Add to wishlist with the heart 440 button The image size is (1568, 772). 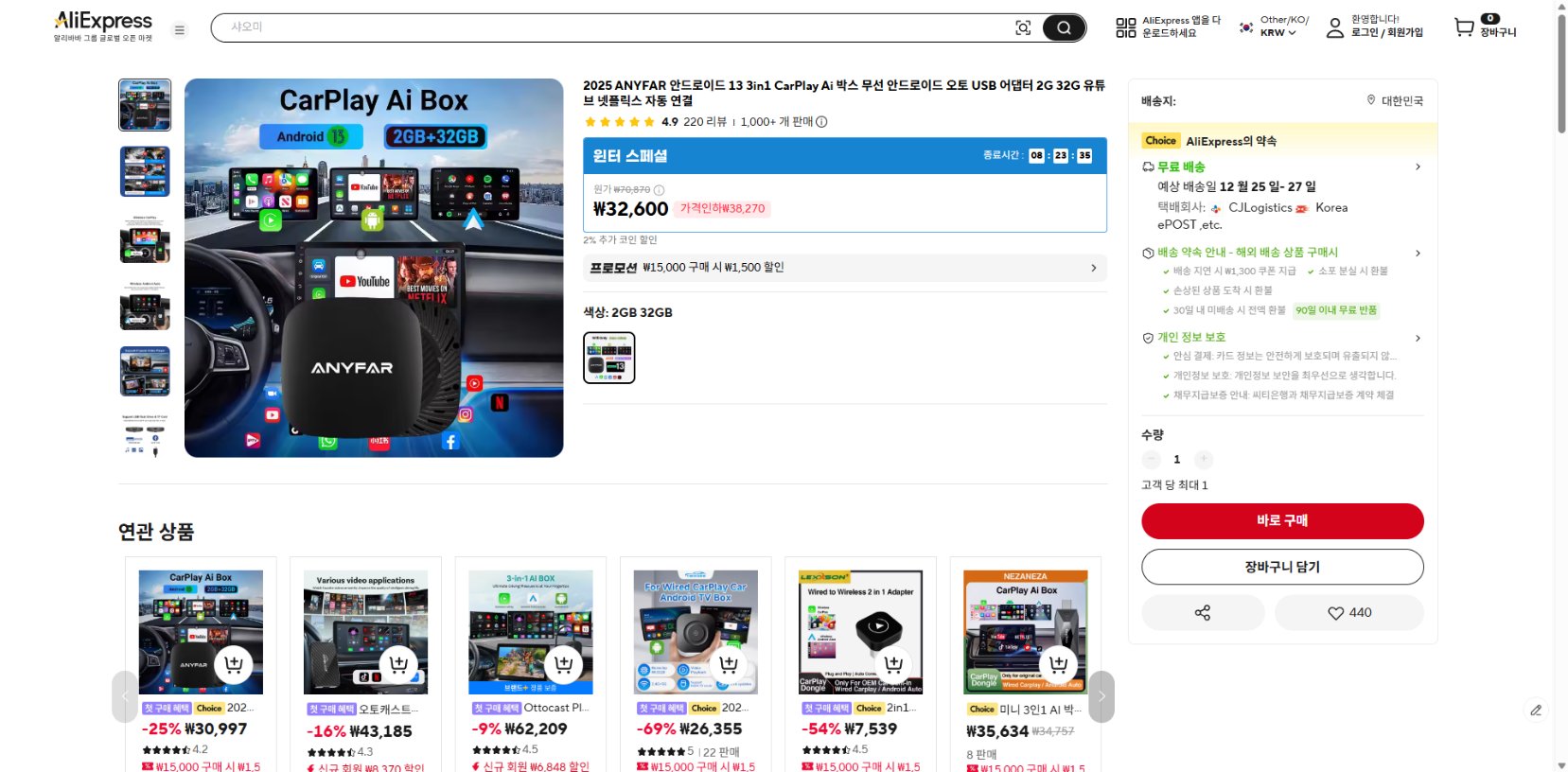[1349, 613]
